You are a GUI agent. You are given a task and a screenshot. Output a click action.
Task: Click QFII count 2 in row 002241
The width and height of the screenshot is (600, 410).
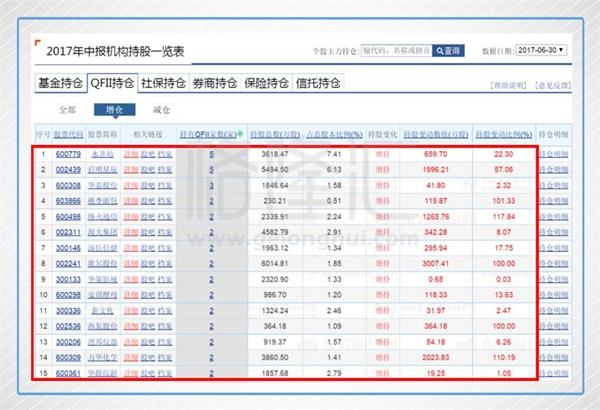[x=212, y=264]
